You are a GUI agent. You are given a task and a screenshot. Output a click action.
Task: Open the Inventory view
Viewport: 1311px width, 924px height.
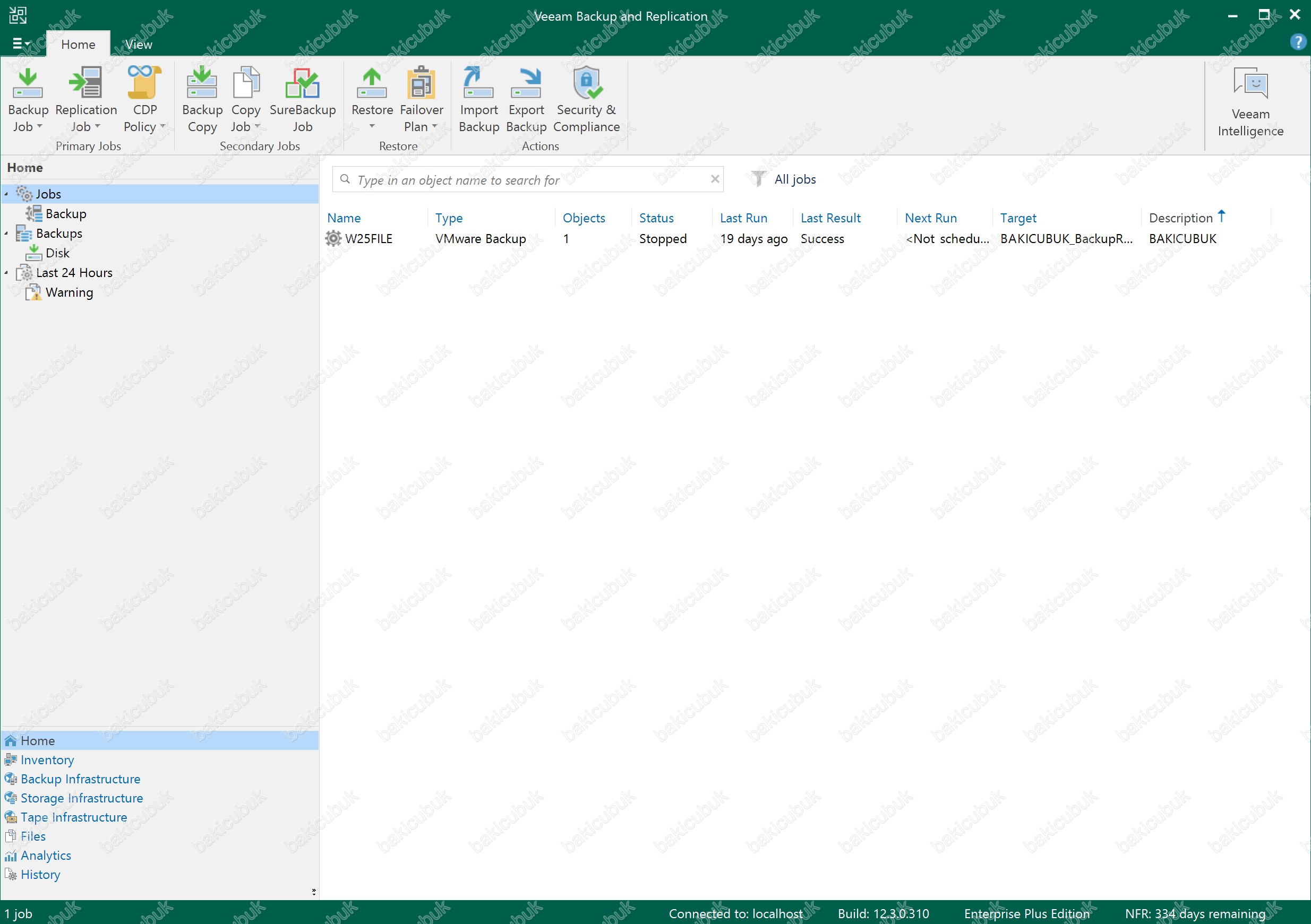click(47, 759)
